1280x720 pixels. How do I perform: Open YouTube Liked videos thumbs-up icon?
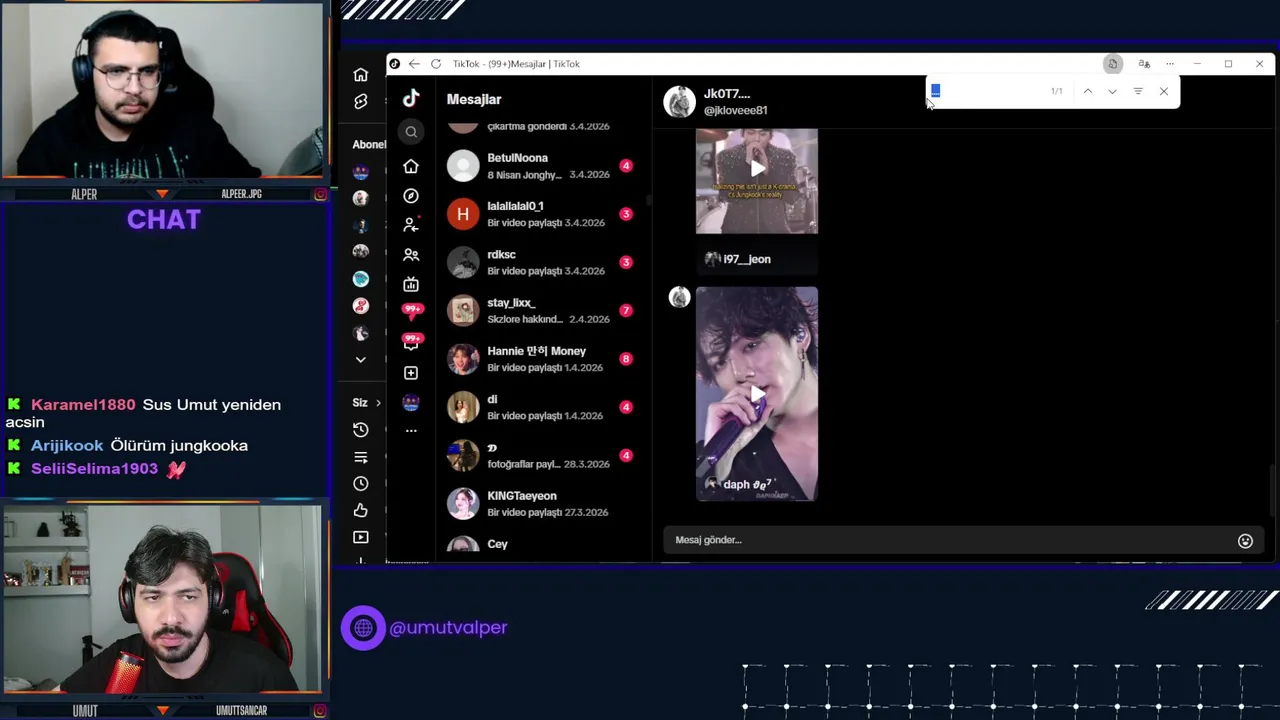point(360,510)
